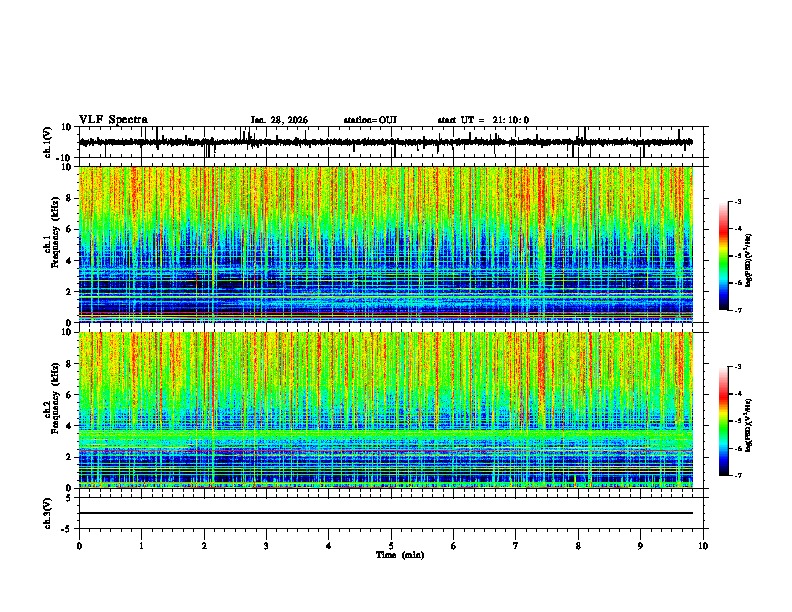Click inside the ch.1 spectrogram panel

pos(386,244)
